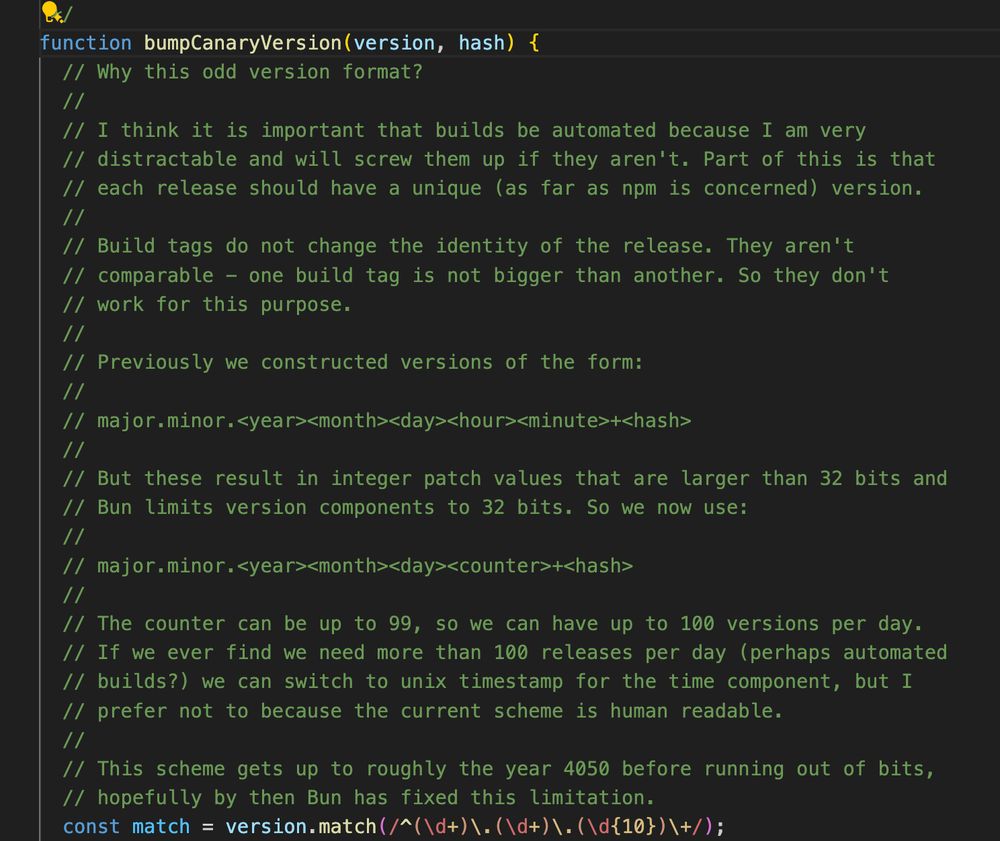Click the 'const' keyword on last line

point(91,826)
